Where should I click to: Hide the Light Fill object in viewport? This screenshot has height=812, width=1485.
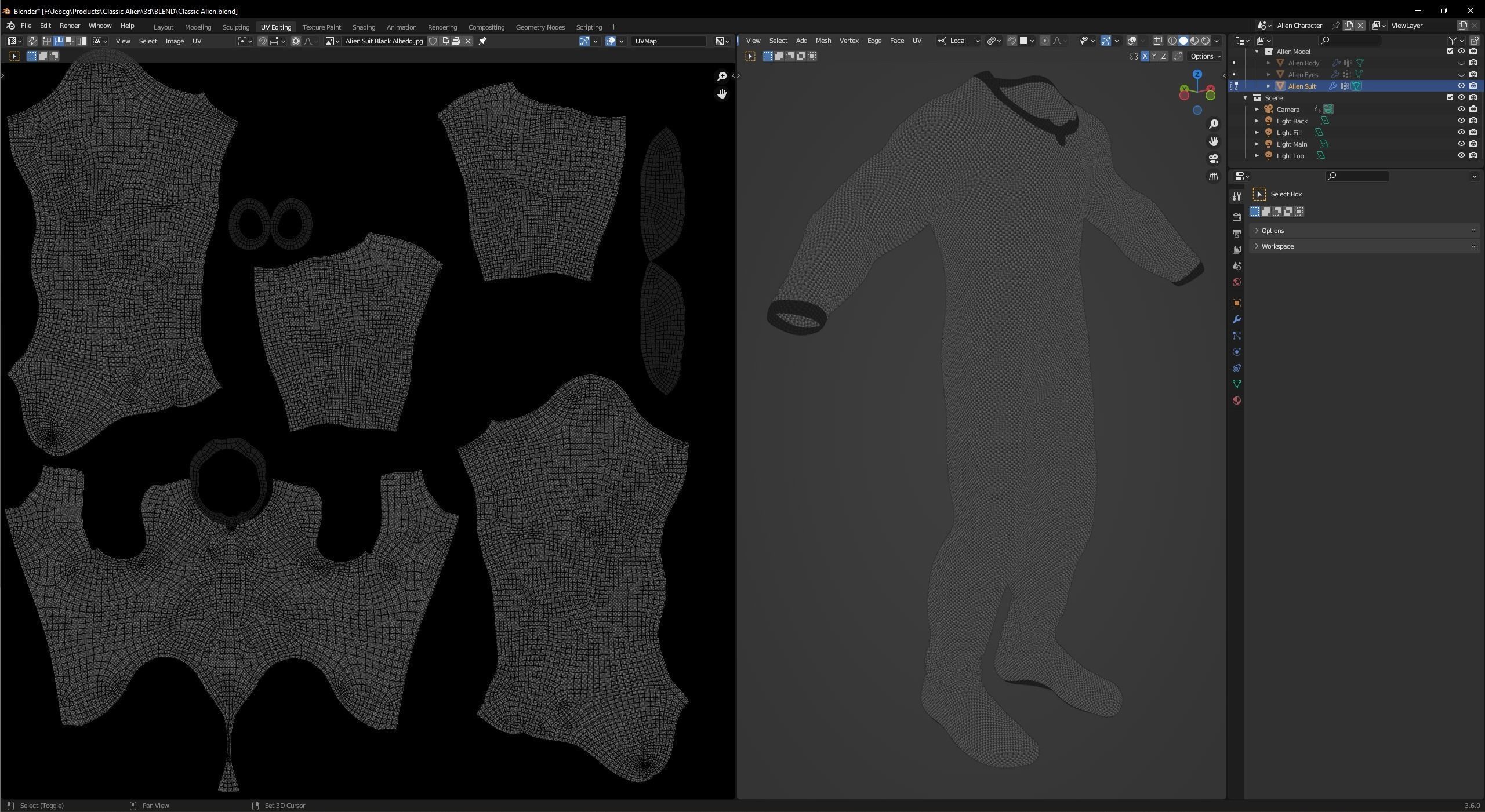1461,133
